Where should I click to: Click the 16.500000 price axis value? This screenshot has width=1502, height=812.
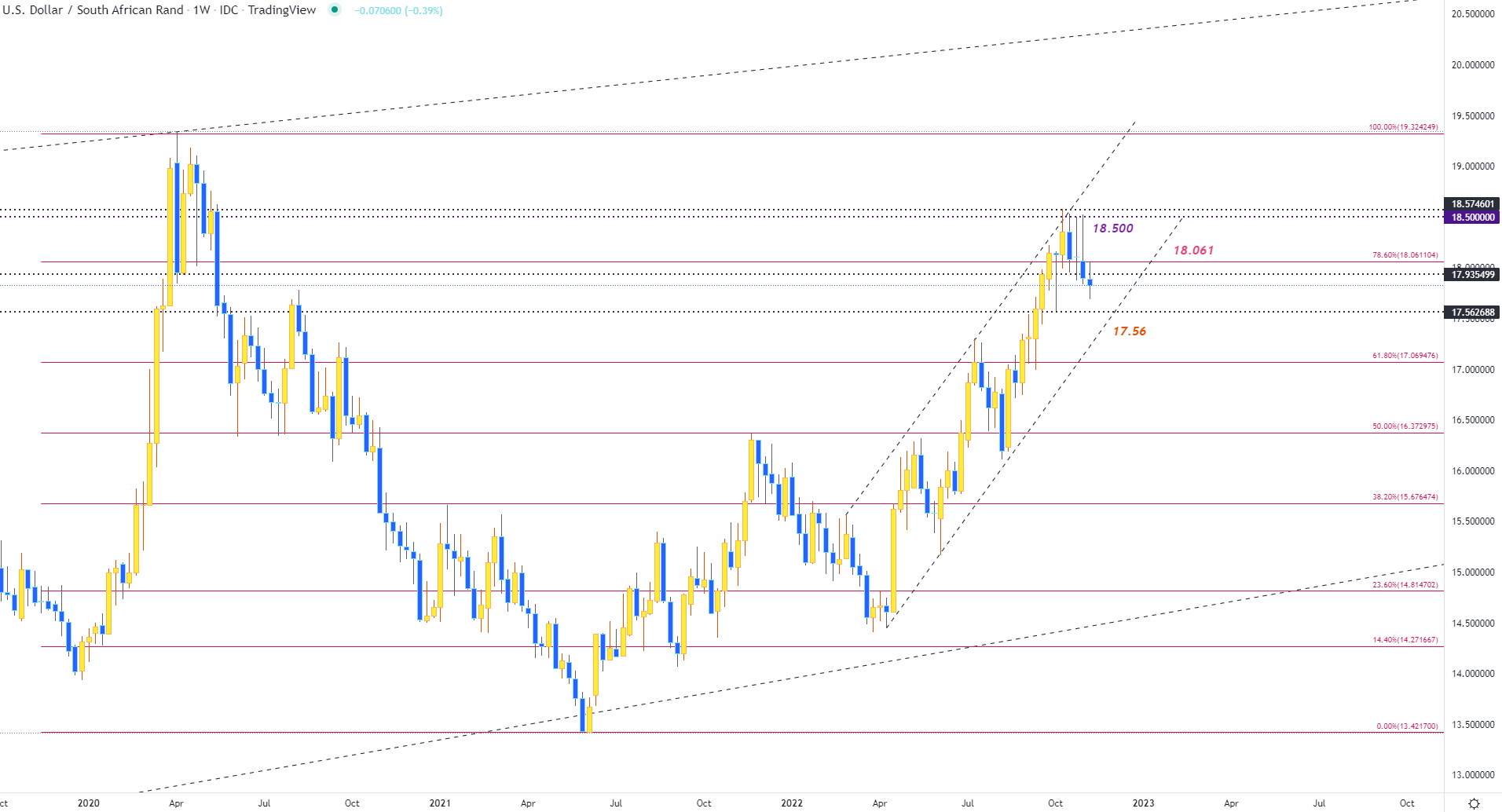1473,420
